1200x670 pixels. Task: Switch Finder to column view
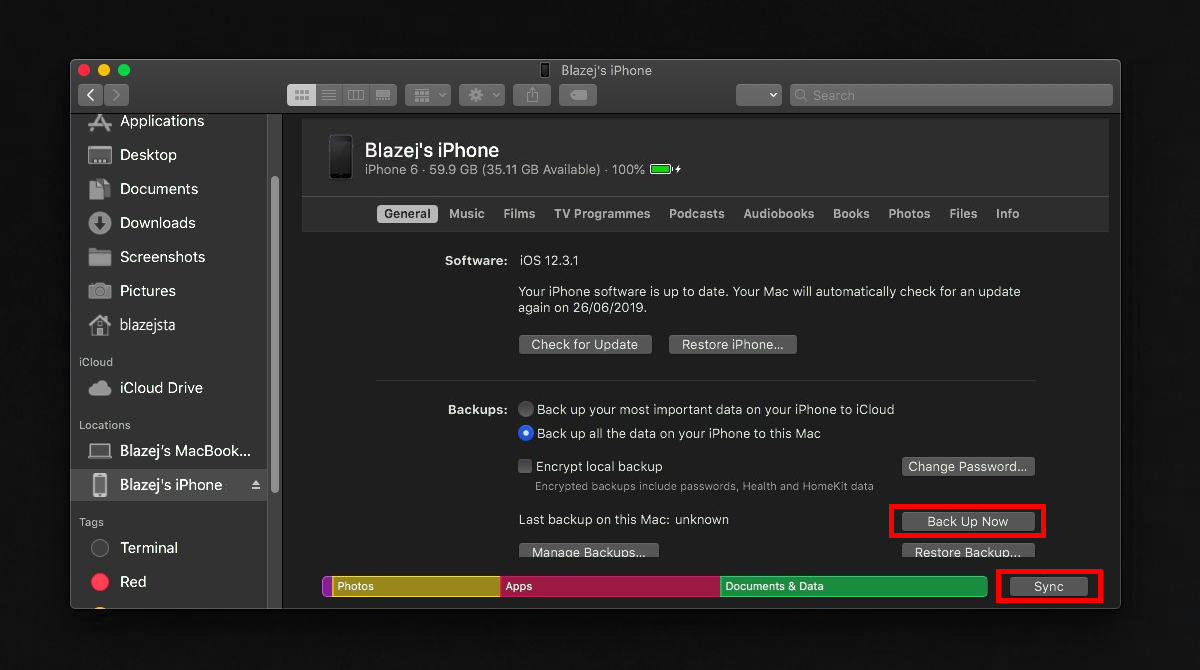(356, 95)
